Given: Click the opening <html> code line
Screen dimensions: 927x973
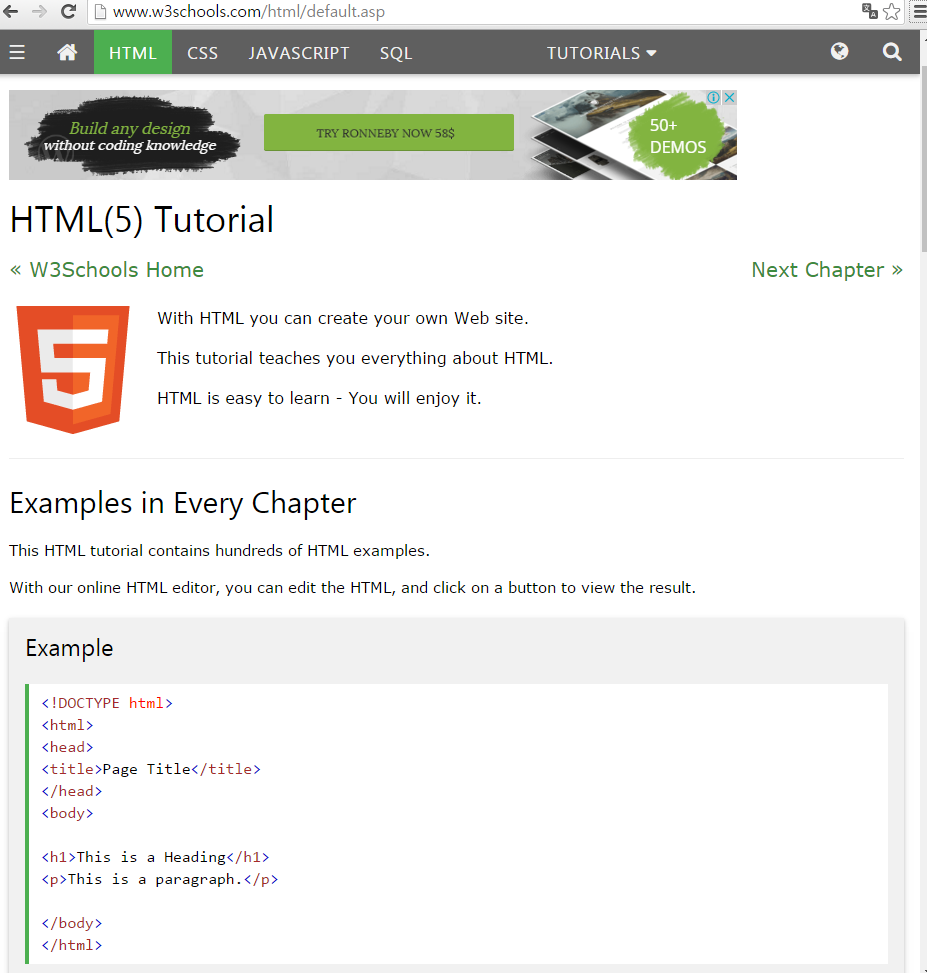Looking at the screenshot, I should click(x=67, y=725).
